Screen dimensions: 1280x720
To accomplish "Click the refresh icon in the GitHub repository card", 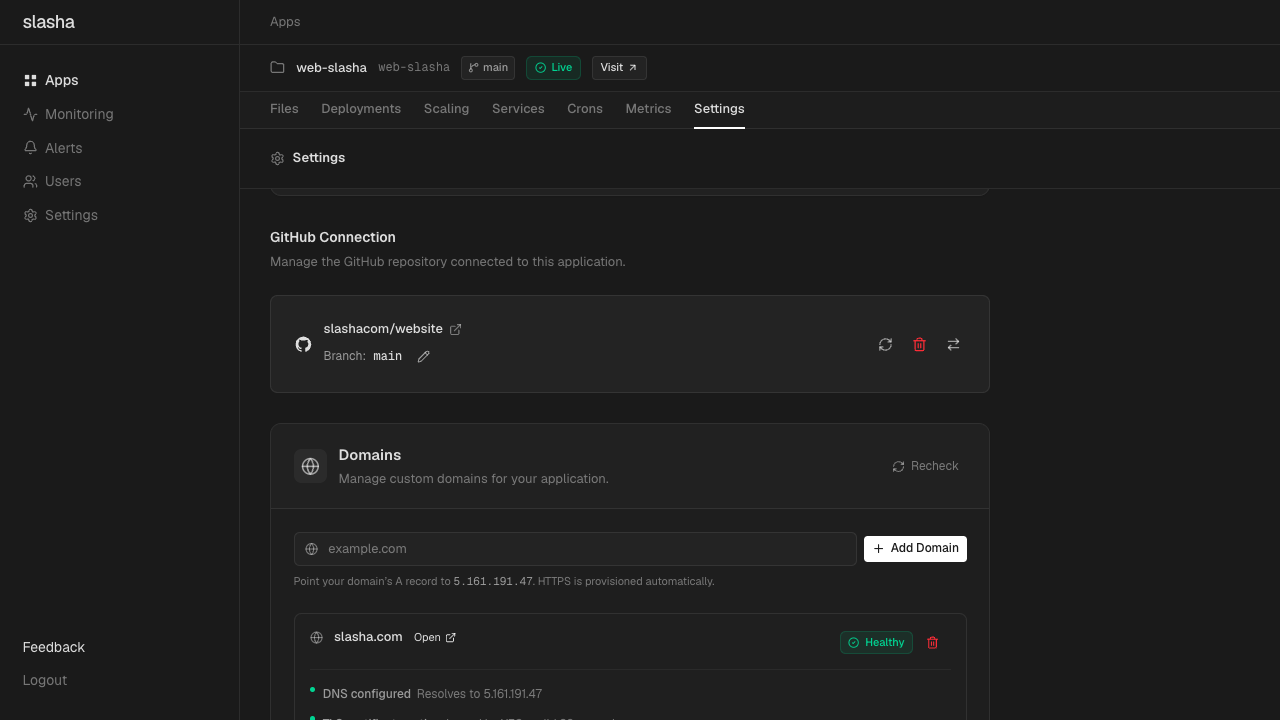I will [x=885, y=344].
